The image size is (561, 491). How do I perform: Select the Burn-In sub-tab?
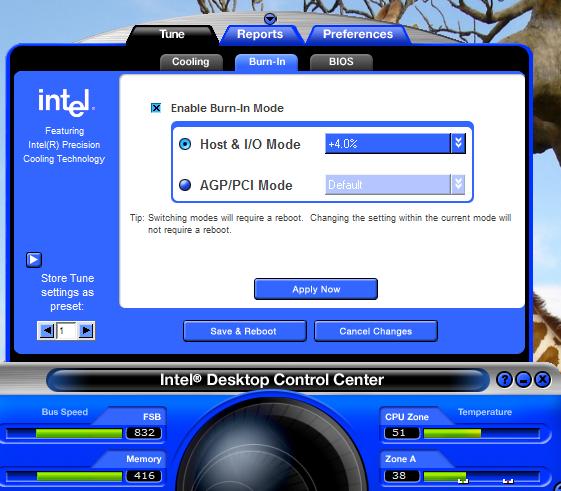pos(267,62)
